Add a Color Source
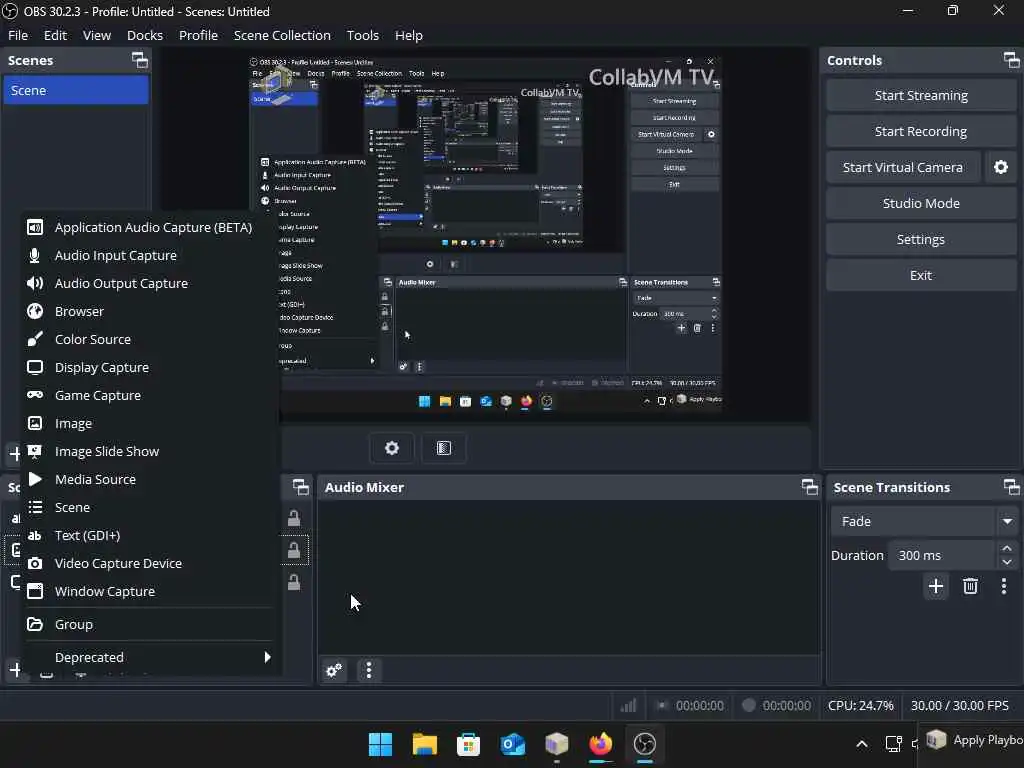 point(148,340)
